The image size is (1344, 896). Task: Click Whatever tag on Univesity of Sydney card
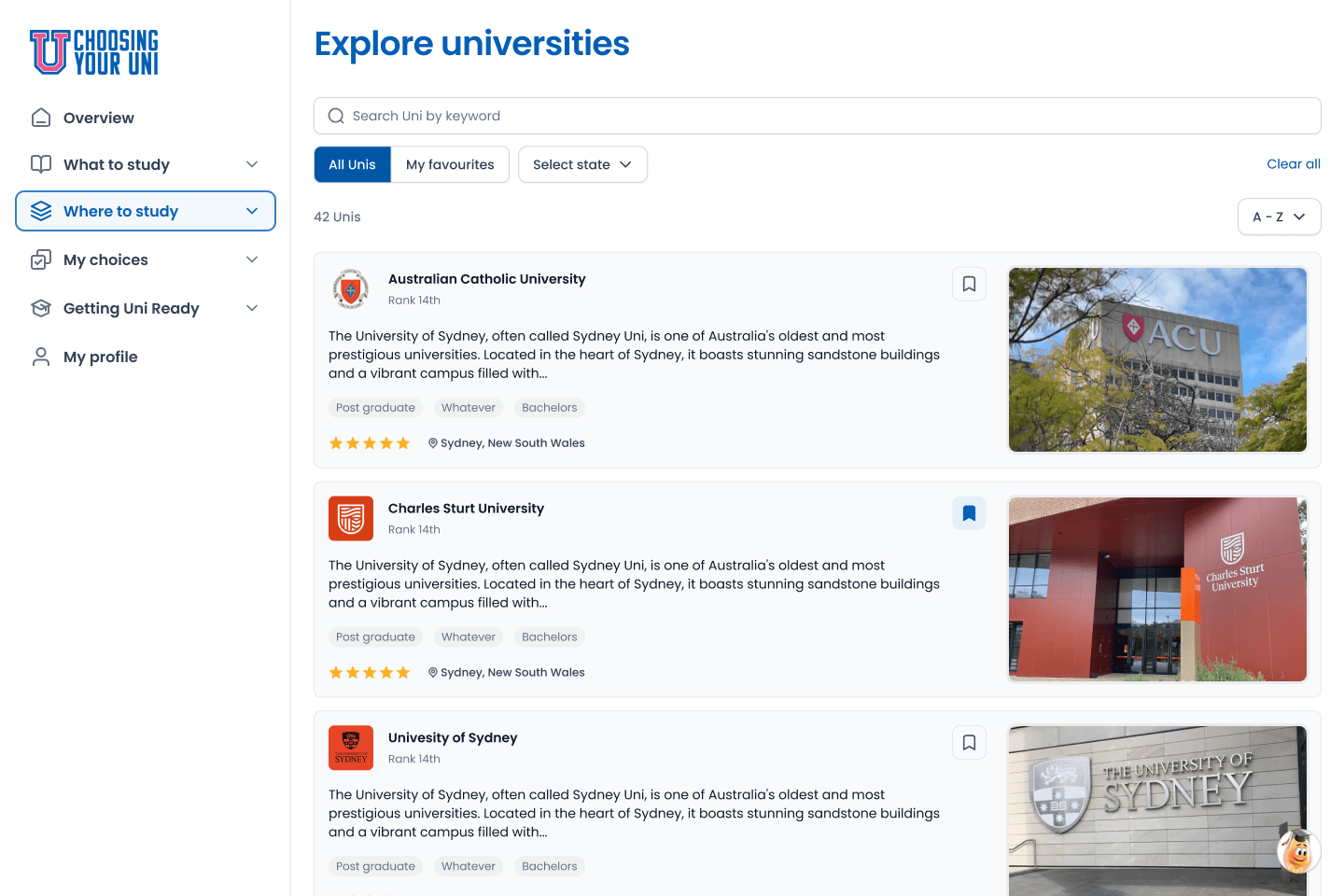[469, 867]
